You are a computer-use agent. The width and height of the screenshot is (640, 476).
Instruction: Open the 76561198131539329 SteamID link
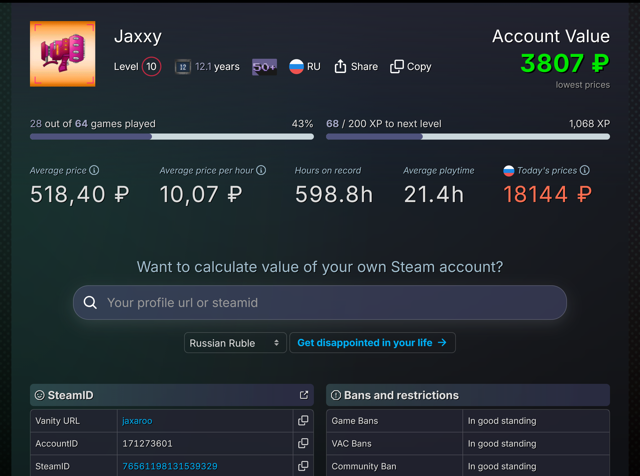tap(170, 466)
